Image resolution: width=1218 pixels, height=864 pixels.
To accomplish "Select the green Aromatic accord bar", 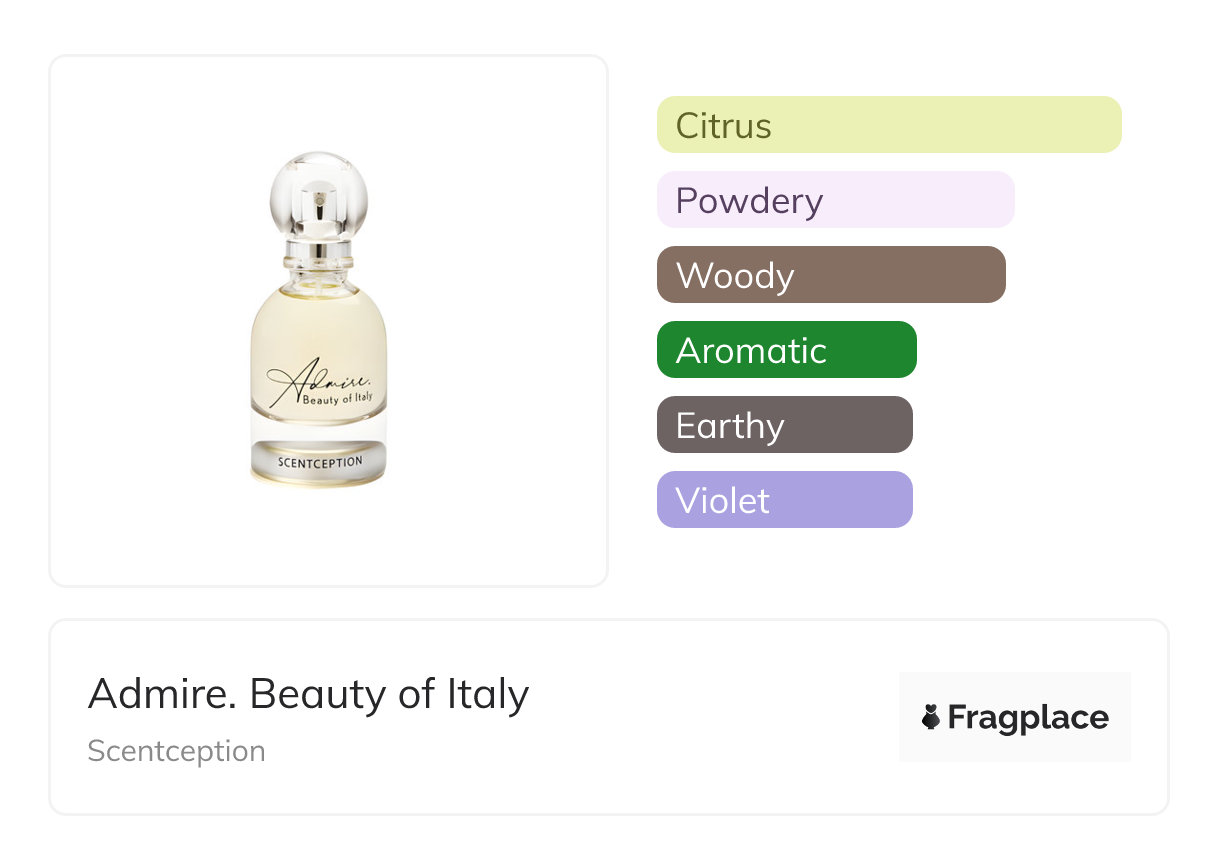I will click(786, 350).
